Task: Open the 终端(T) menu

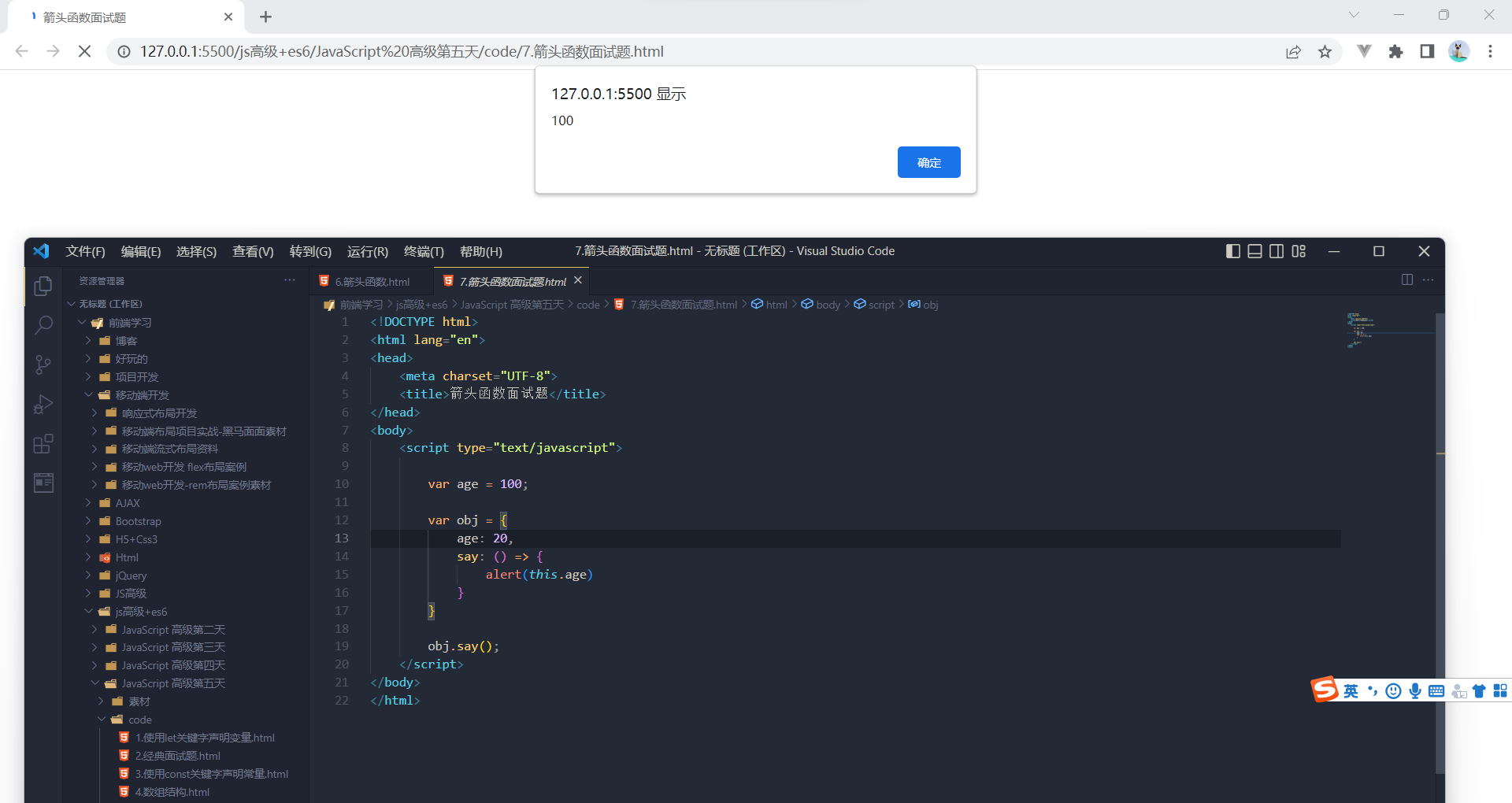Action: pos(423,251)
